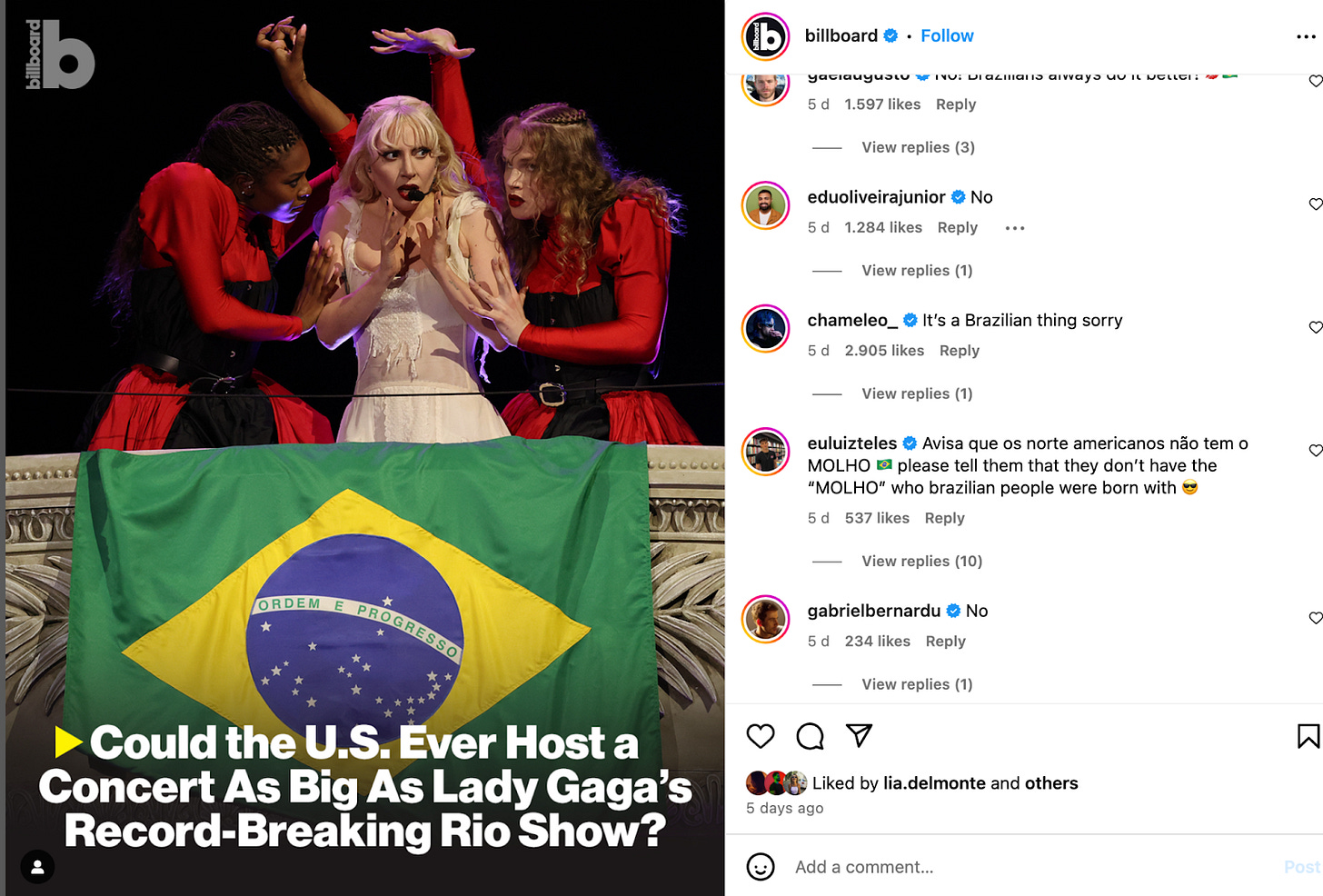Expand View replies (10) under euluizteles
This screenshot has height=896, width=1323.
(921, 562)
